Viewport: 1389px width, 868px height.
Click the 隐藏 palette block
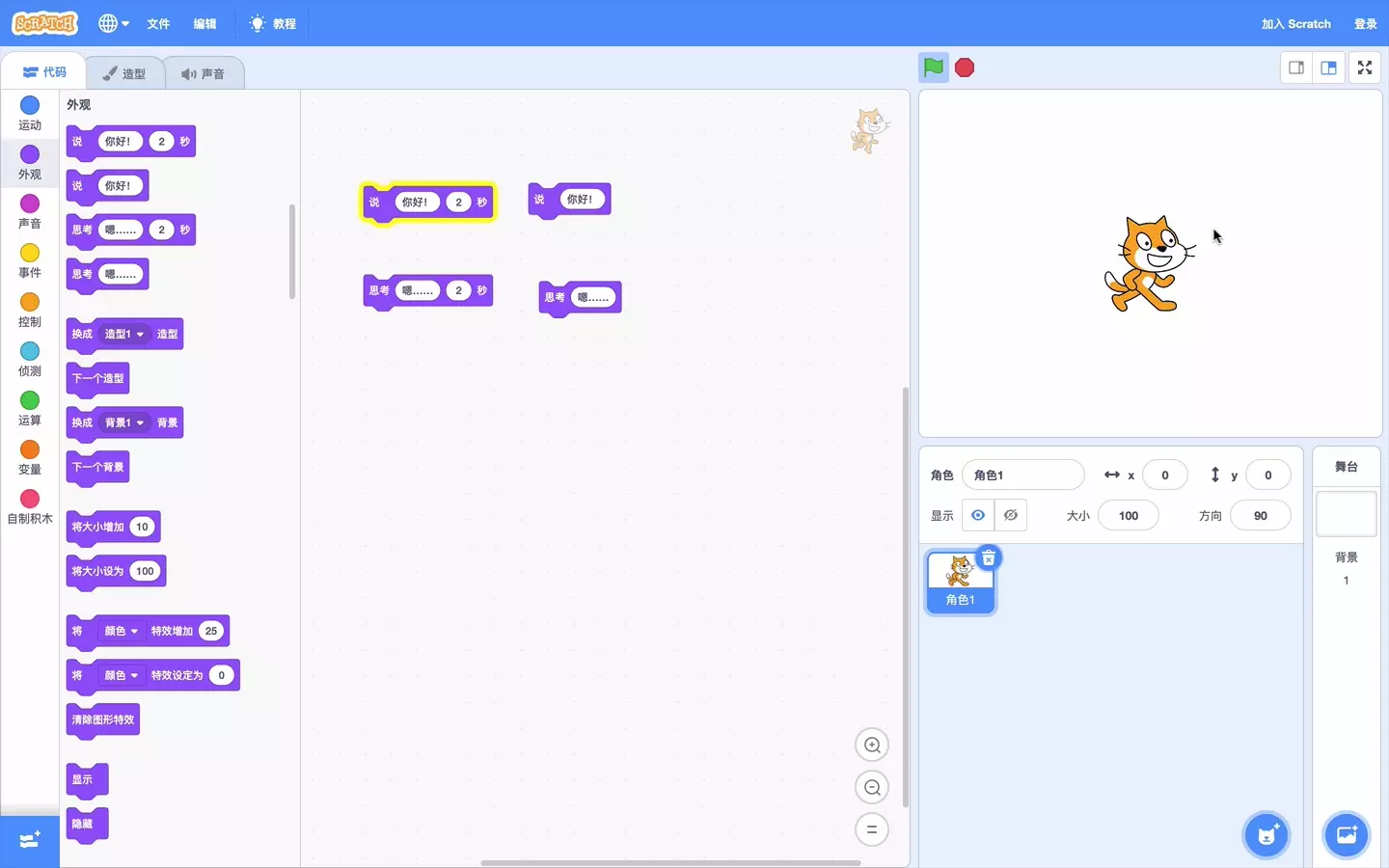[87, 824]
